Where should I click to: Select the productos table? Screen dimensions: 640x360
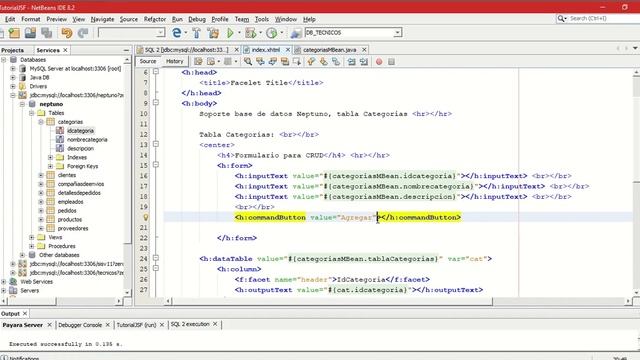(x=70, y=220)
